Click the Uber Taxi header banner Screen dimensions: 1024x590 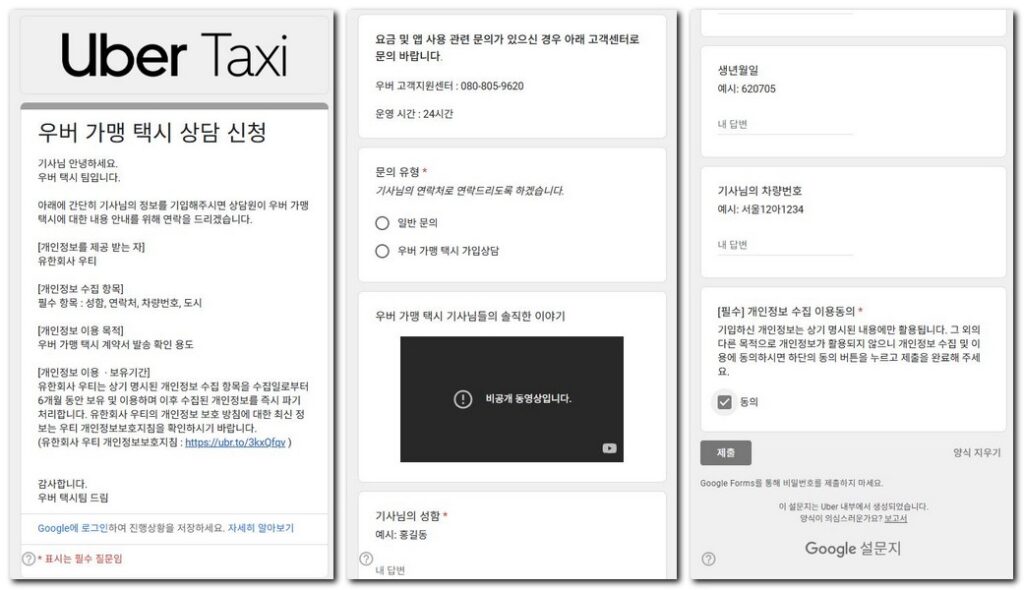click(174, 56)
